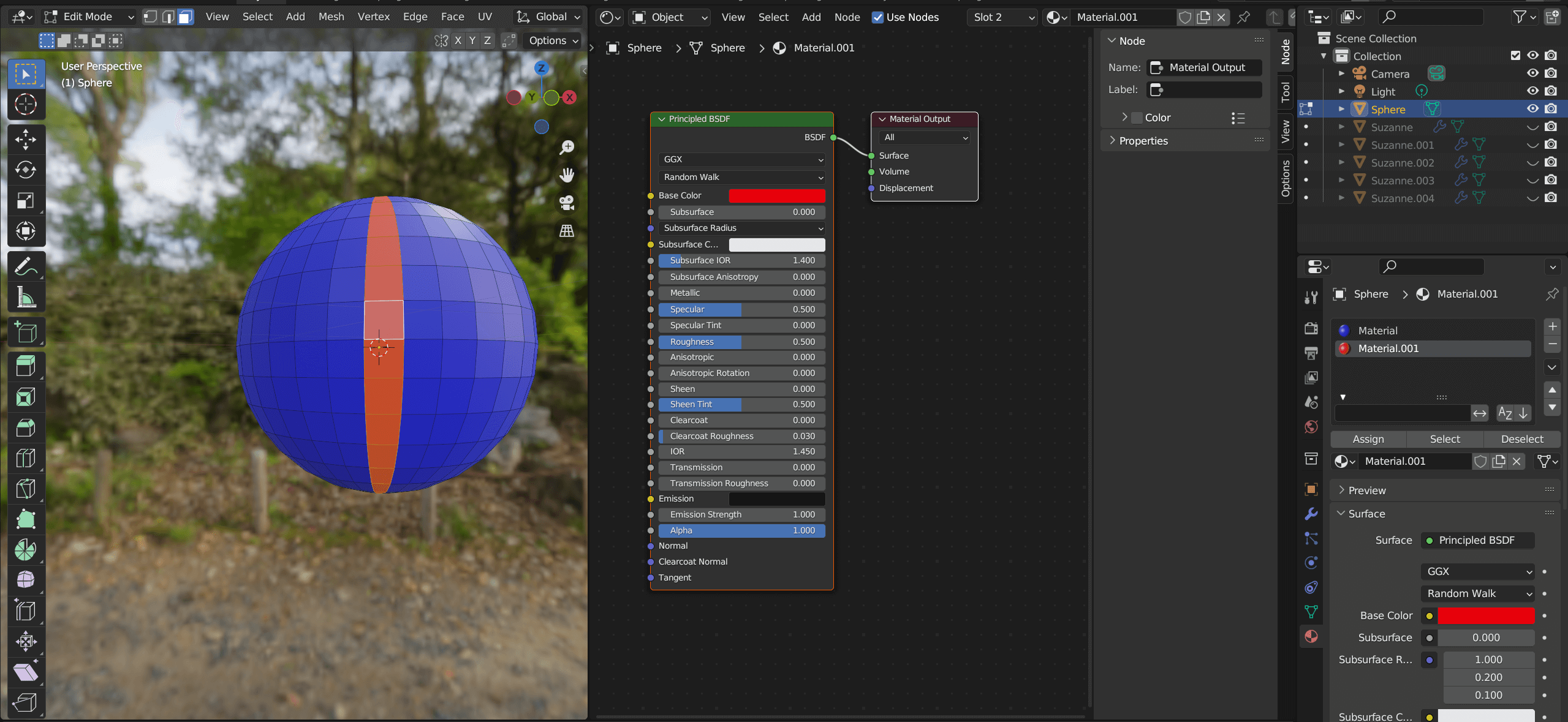Select the Bevel tool
Screen dimensions: 1568x722
(26, 428)
